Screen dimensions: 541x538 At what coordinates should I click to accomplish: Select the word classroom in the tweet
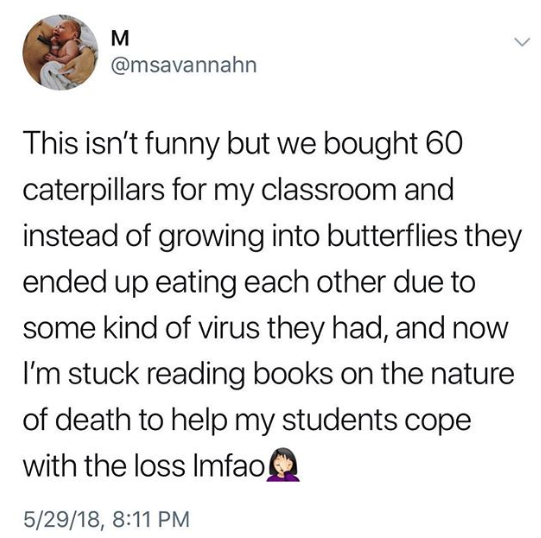pyautogui.click(x=328, y=190)
